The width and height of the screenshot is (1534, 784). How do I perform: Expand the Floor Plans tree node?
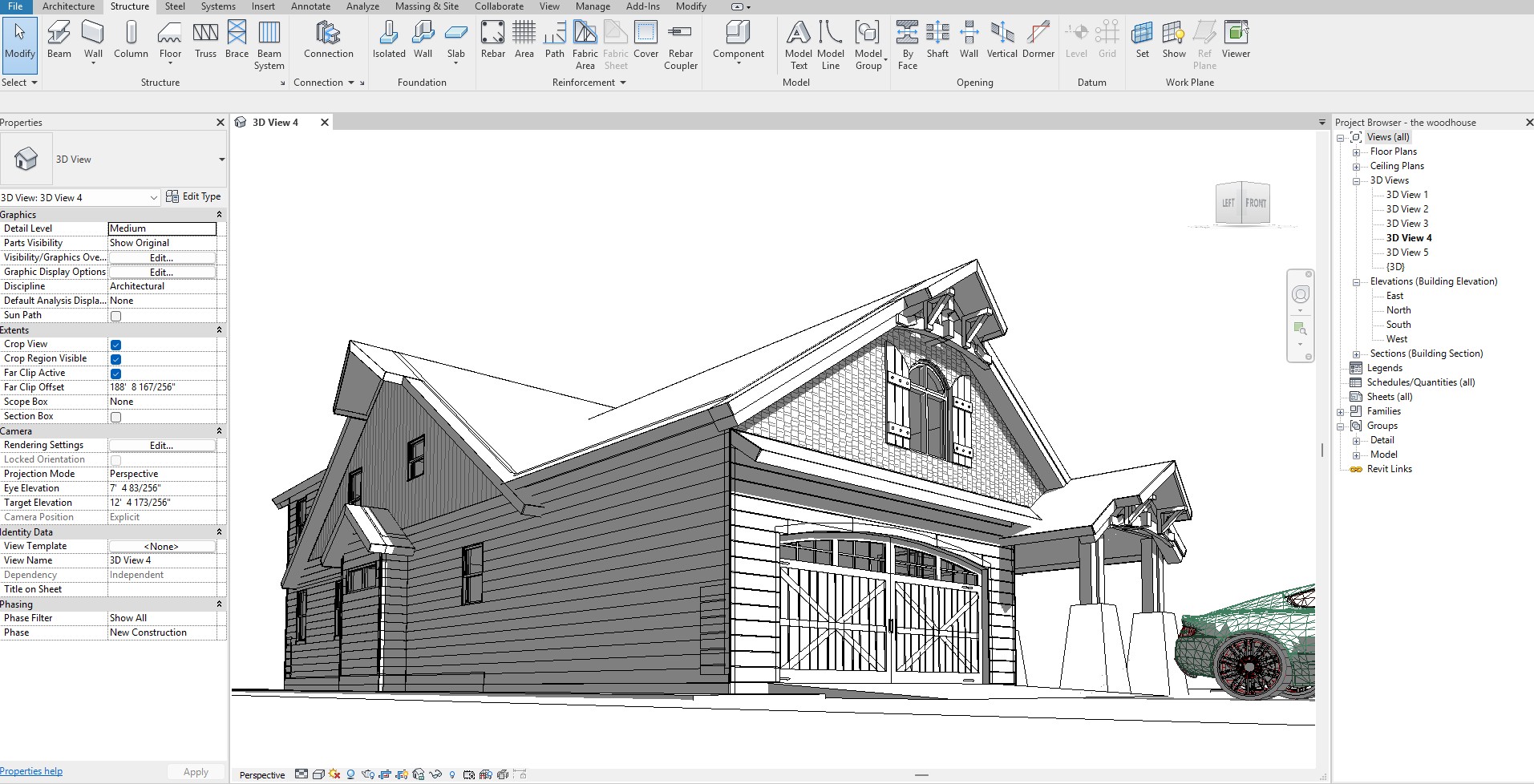point(1356,152)
